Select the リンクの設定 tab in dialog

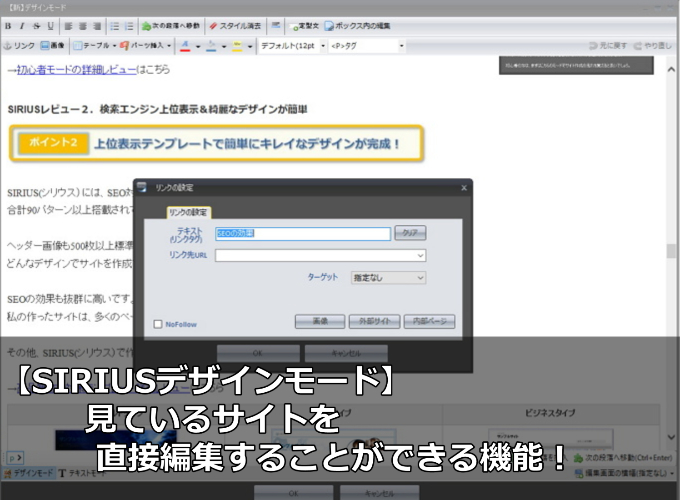tap(188, 212)
